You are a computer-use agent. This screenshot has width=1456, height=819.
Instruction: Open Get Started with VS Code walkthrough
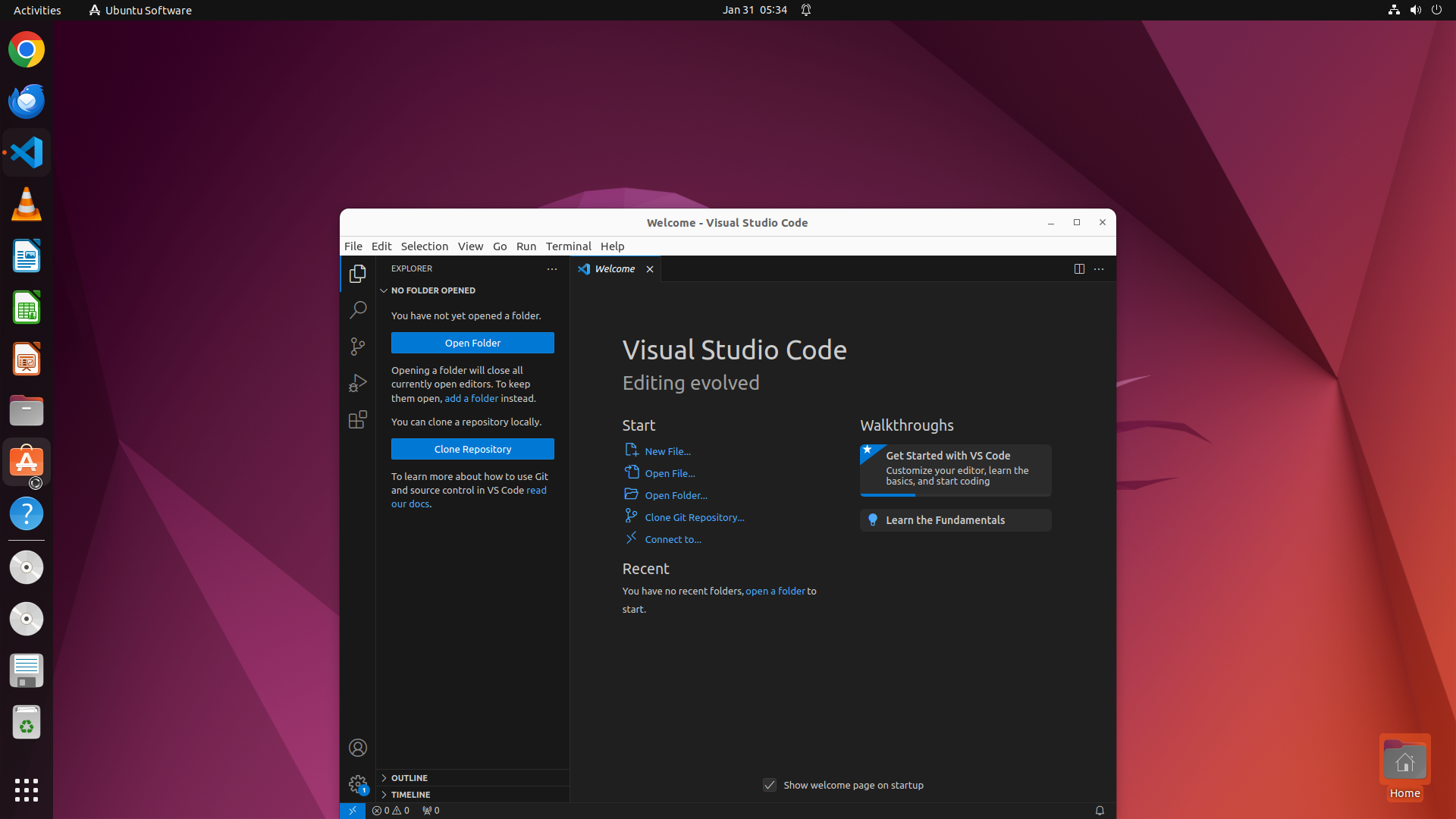click(955, 470)
